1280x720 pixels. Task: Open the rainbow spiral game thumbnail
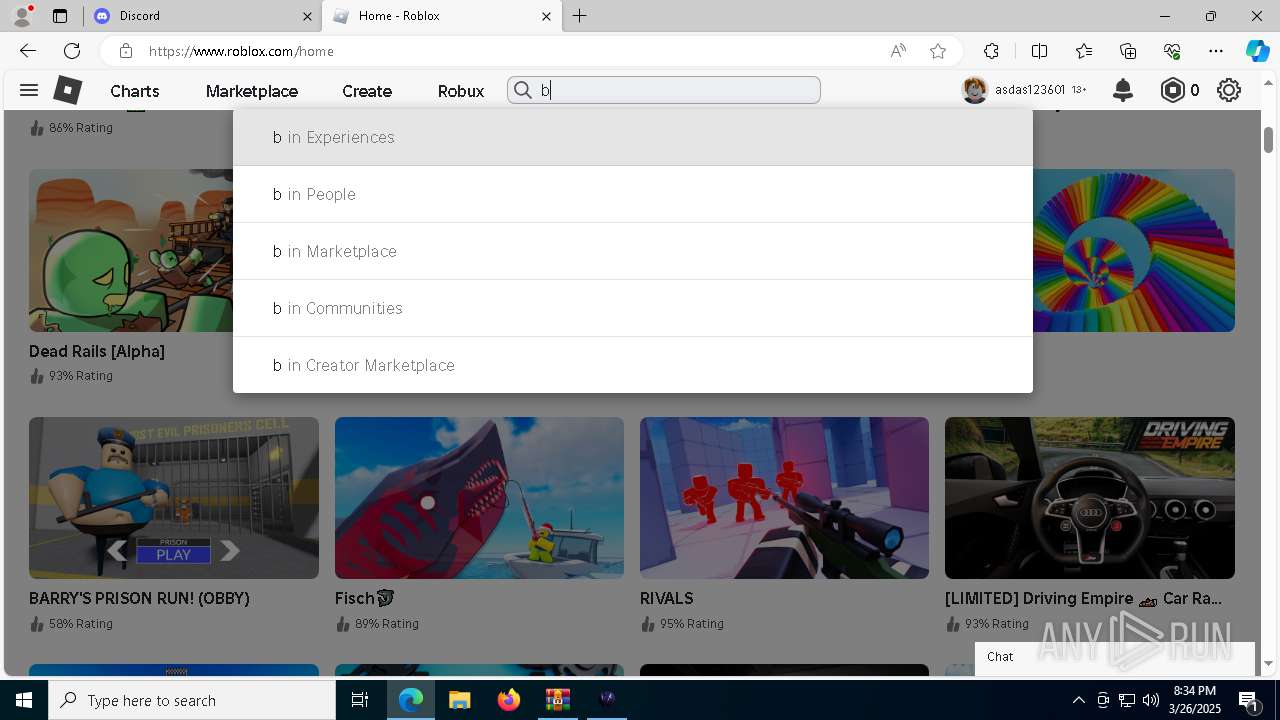[x=1134, y=250]
